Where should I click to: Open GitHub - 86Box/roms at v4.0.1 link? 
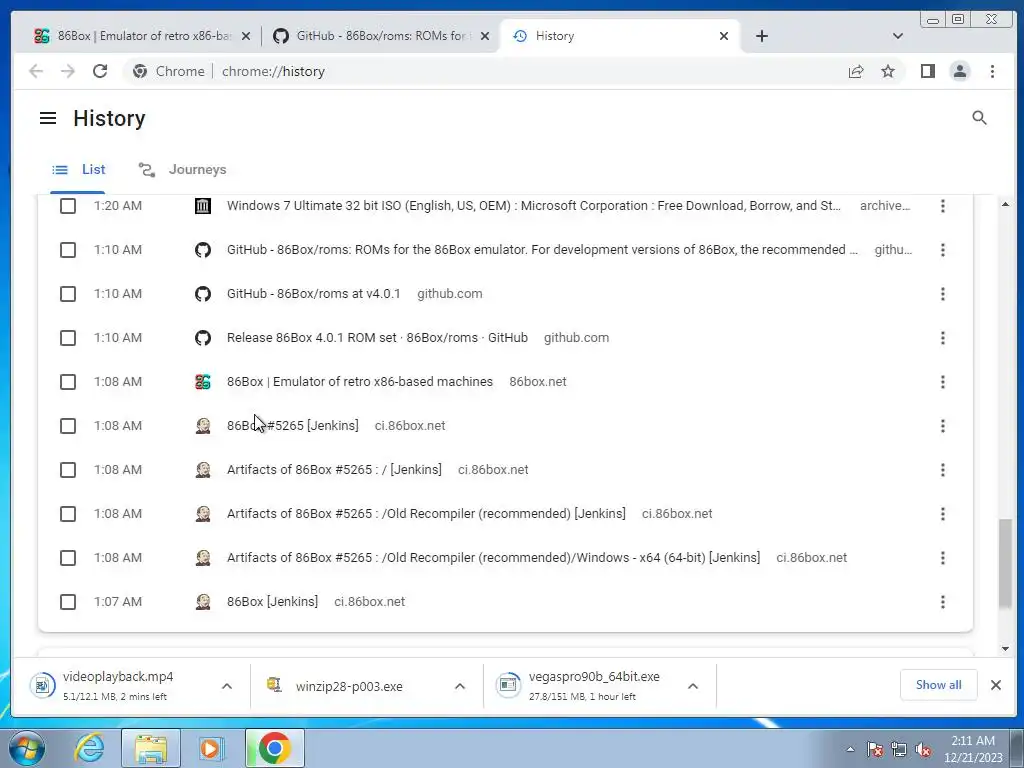tap(313, 294)
